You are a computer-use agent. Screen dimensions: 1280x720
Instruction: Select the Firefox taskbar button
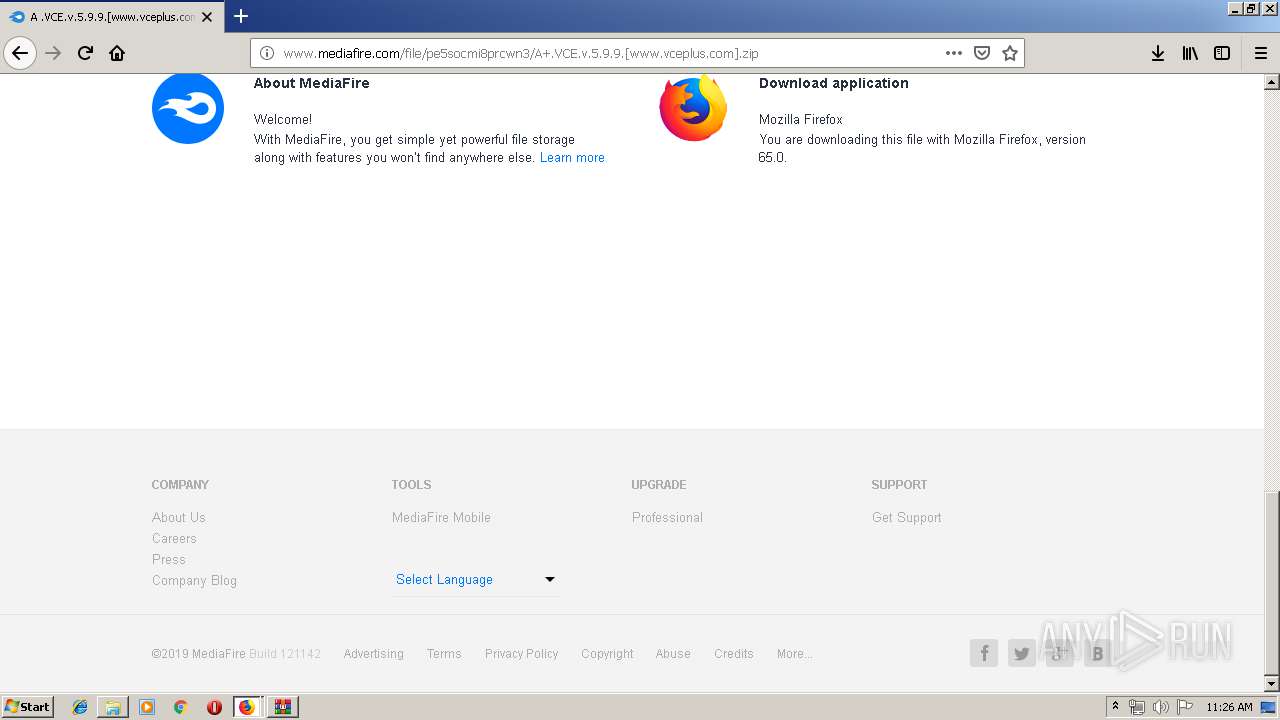pyautogui.click(x=248, y=707)
